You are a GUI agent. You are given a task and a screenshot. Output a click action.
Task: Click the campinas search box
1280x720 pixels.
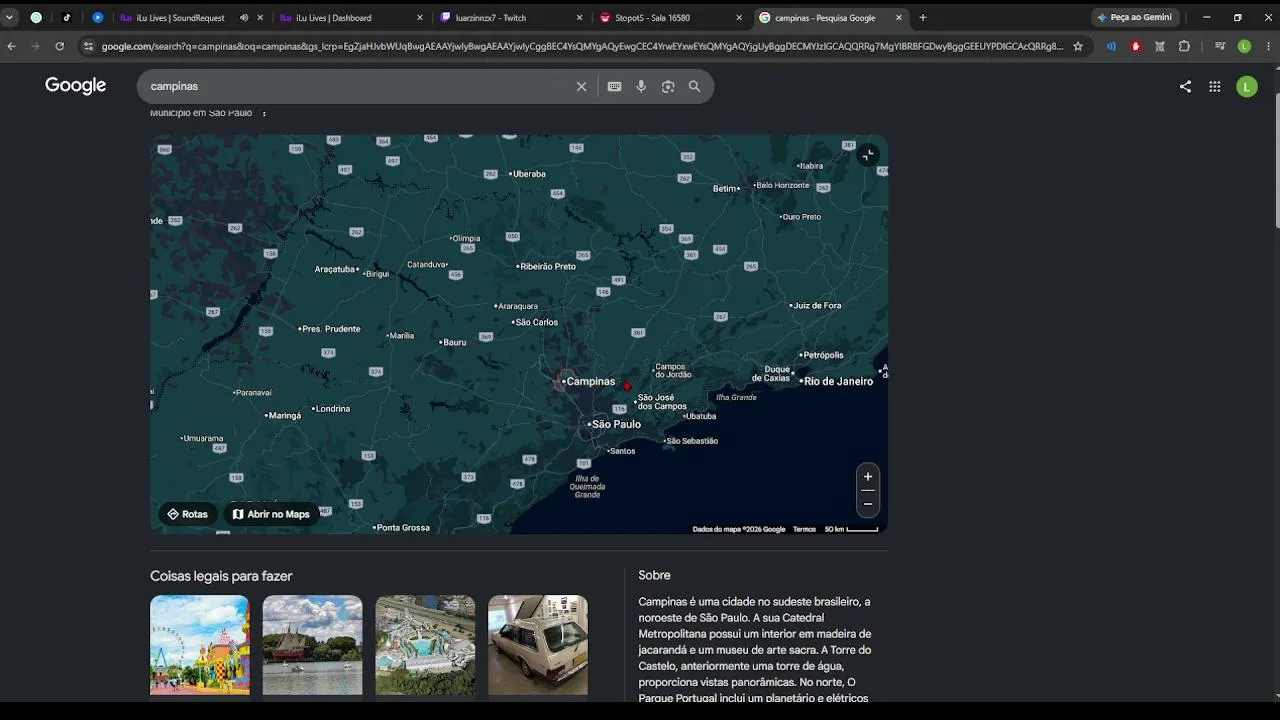click(360, 86)
